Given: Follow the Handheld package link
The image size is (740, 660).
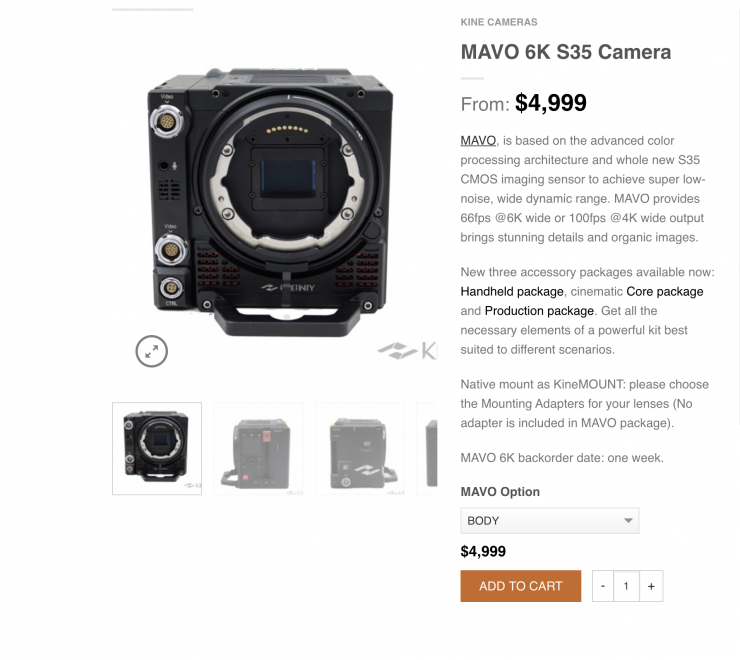Looking at the screenshot, I should pos(512,291).
